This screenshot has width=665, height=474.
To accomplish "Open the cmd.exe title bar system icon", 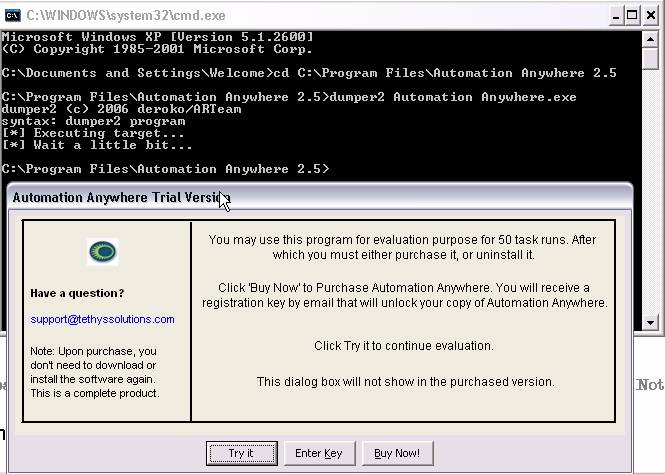I will (x=12, y=16).
